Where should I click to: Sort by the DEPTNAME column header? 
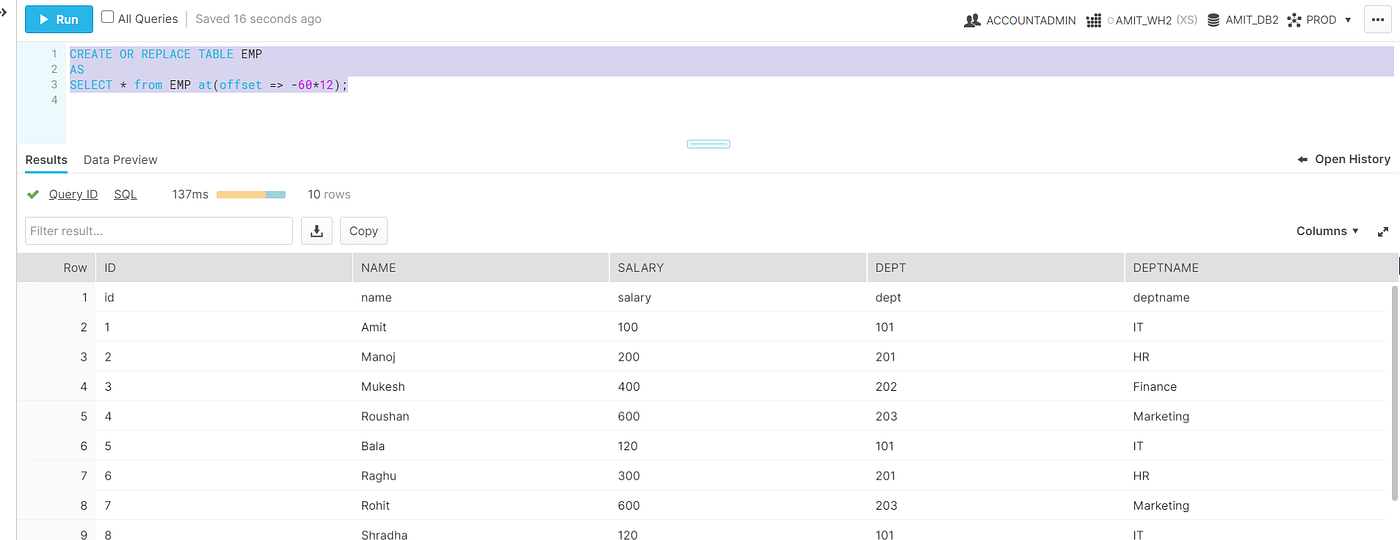(1260, 267)
